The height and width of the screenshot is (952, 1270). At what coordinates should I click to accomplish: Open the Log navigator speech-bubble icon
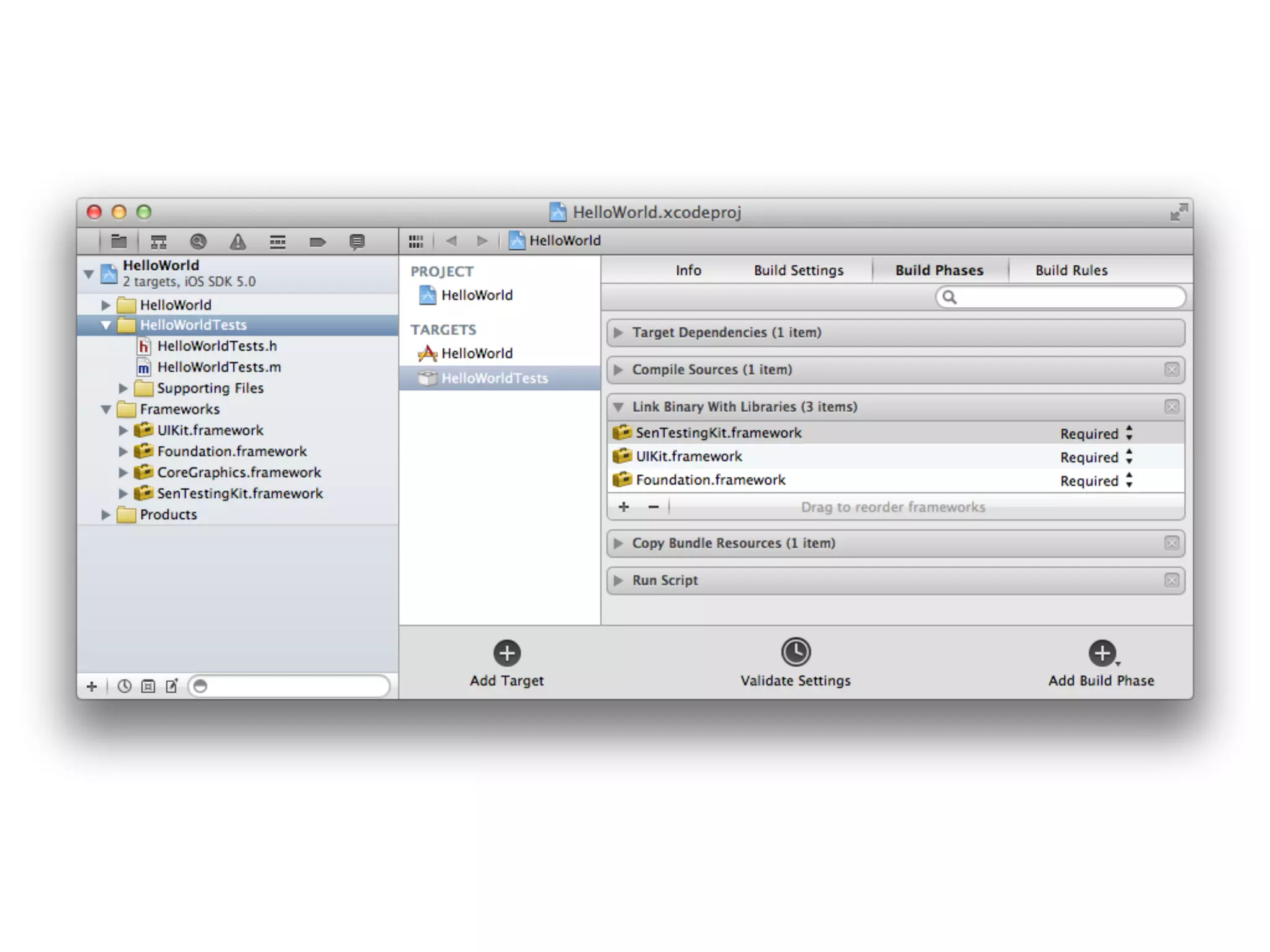357,241
